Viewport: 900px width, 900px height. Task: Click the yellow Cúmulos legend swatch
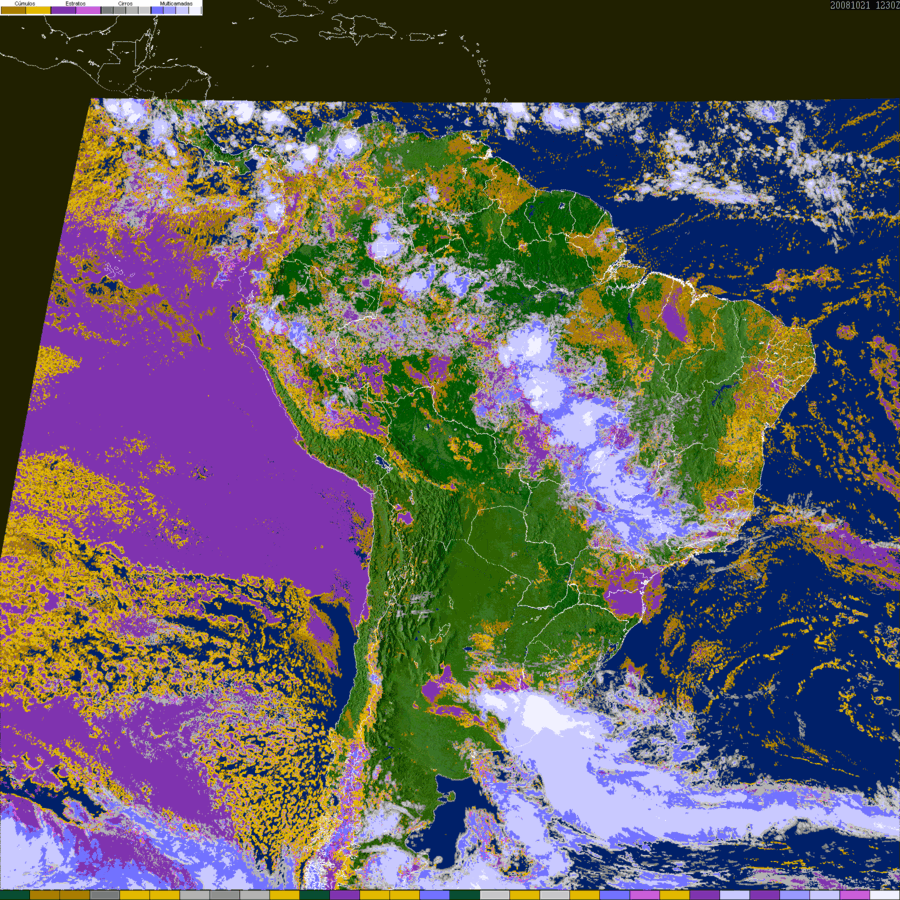[x=38, y=10]
